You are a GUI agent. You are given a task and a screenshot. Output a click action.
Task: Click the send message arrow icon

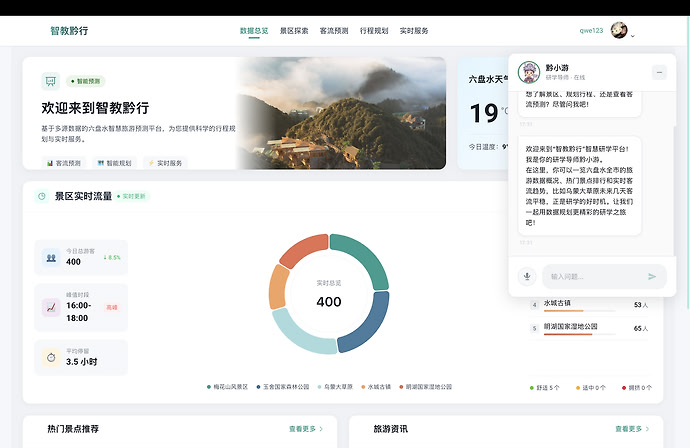(x=652, y=276)
